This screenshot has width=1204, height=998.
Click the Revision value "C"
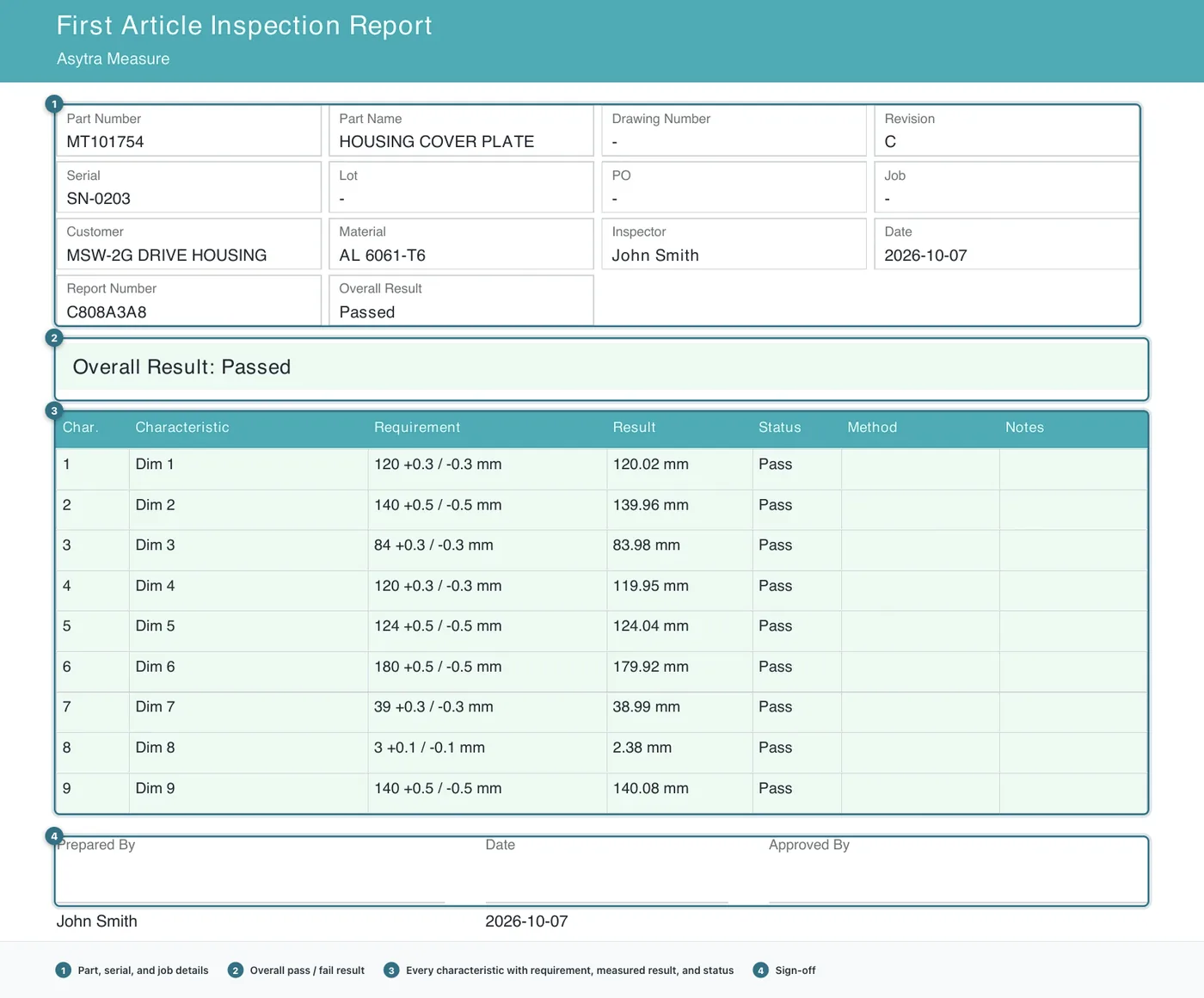pos(890,142)
